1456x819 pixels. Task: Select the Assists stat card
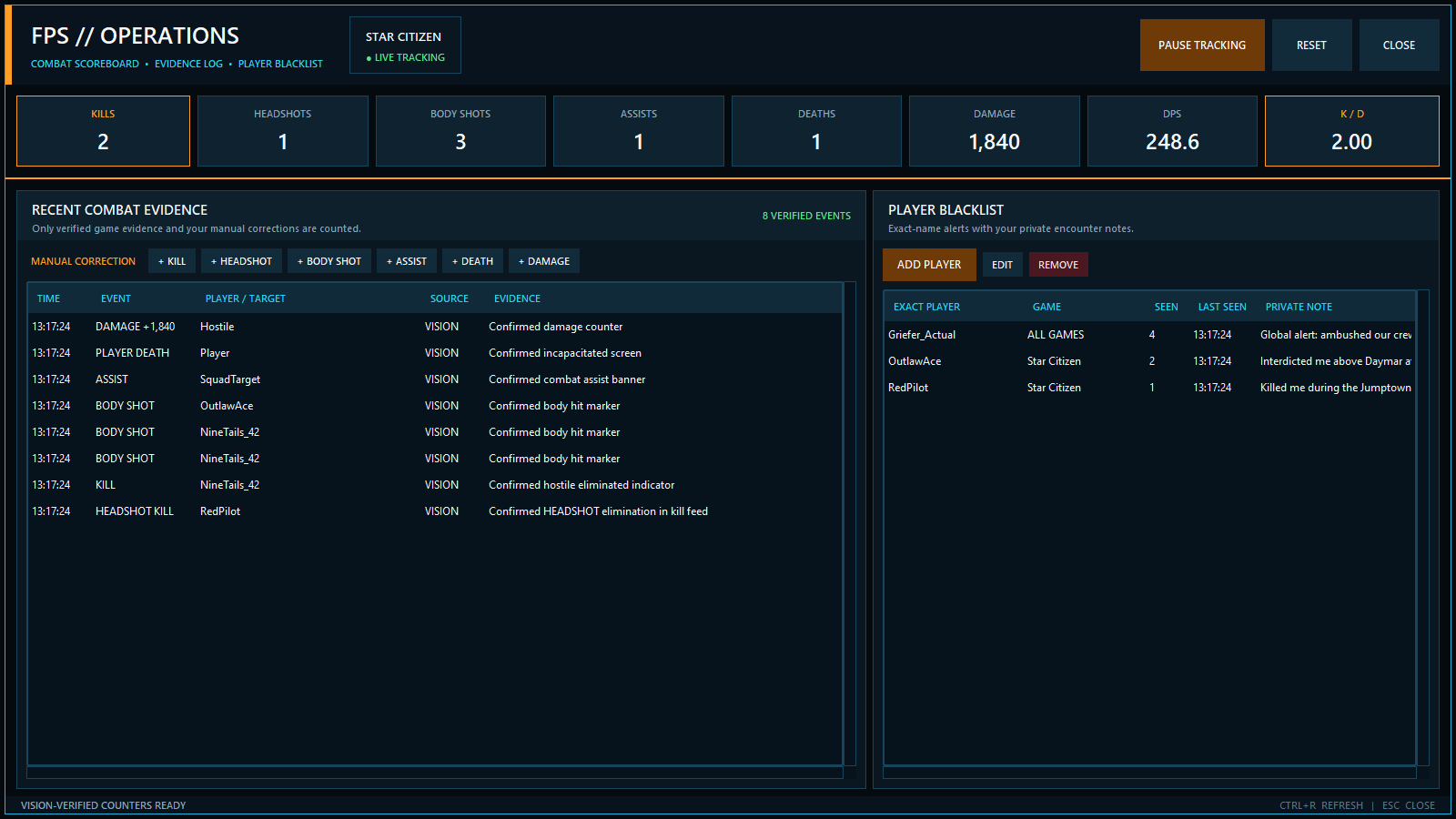tap(639, 131)
